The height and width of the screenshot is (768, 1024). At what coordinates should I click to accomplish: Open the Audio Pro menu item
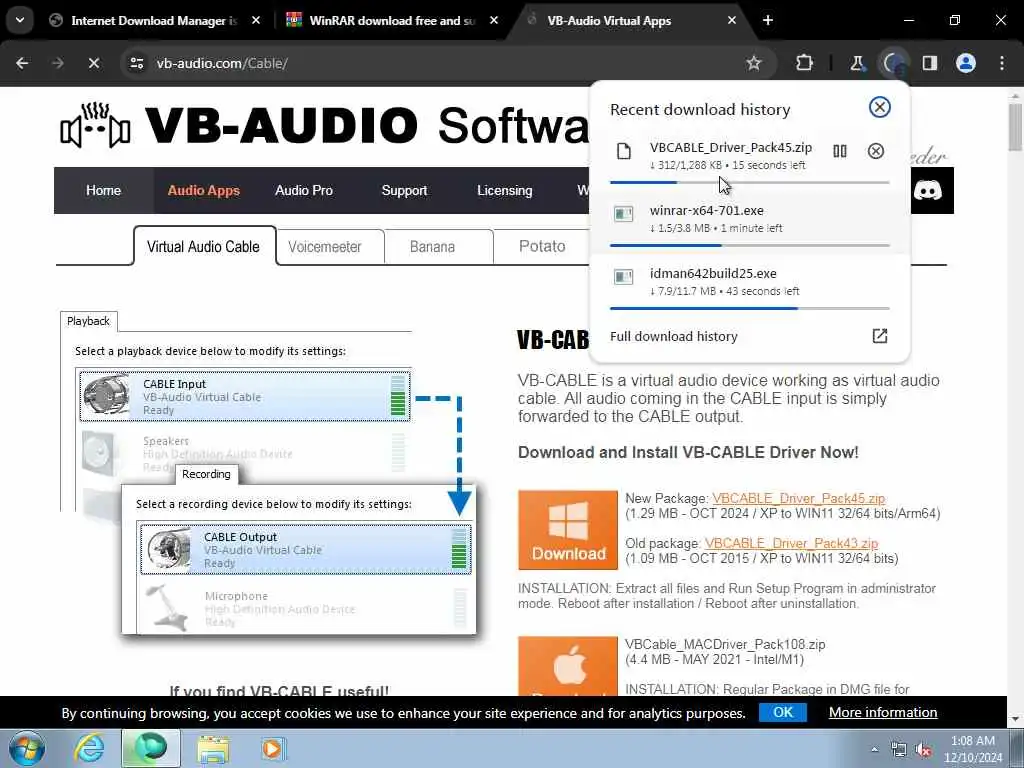point(304,191)
